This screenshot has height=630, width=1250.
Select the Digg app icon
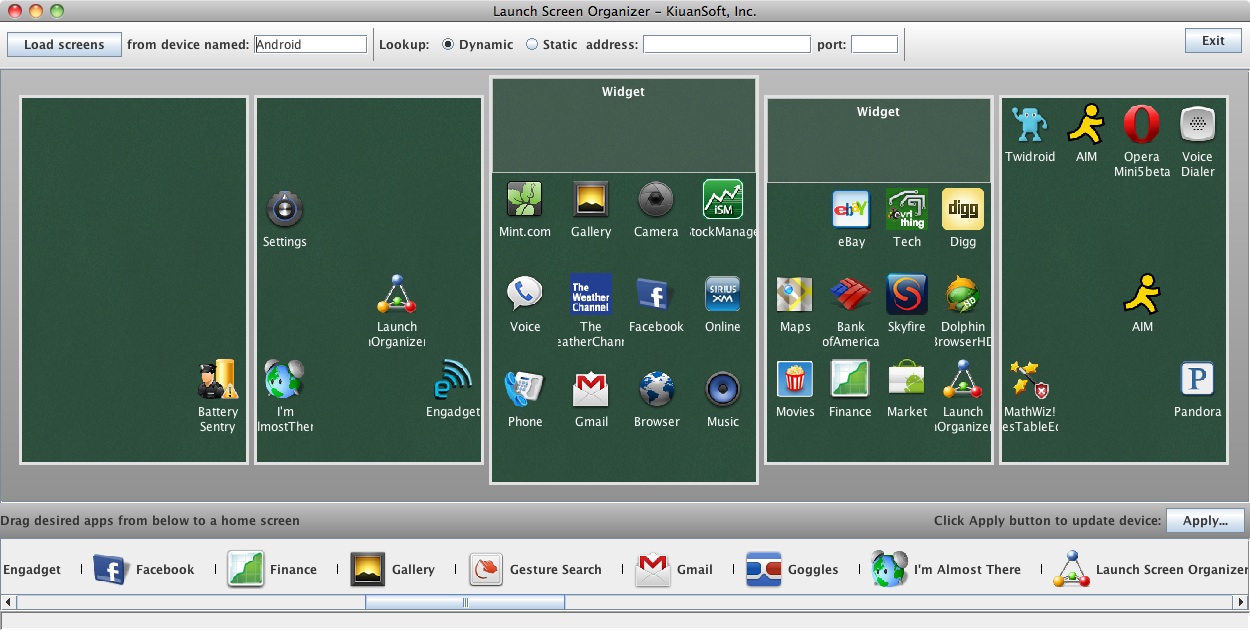point(962,209)
